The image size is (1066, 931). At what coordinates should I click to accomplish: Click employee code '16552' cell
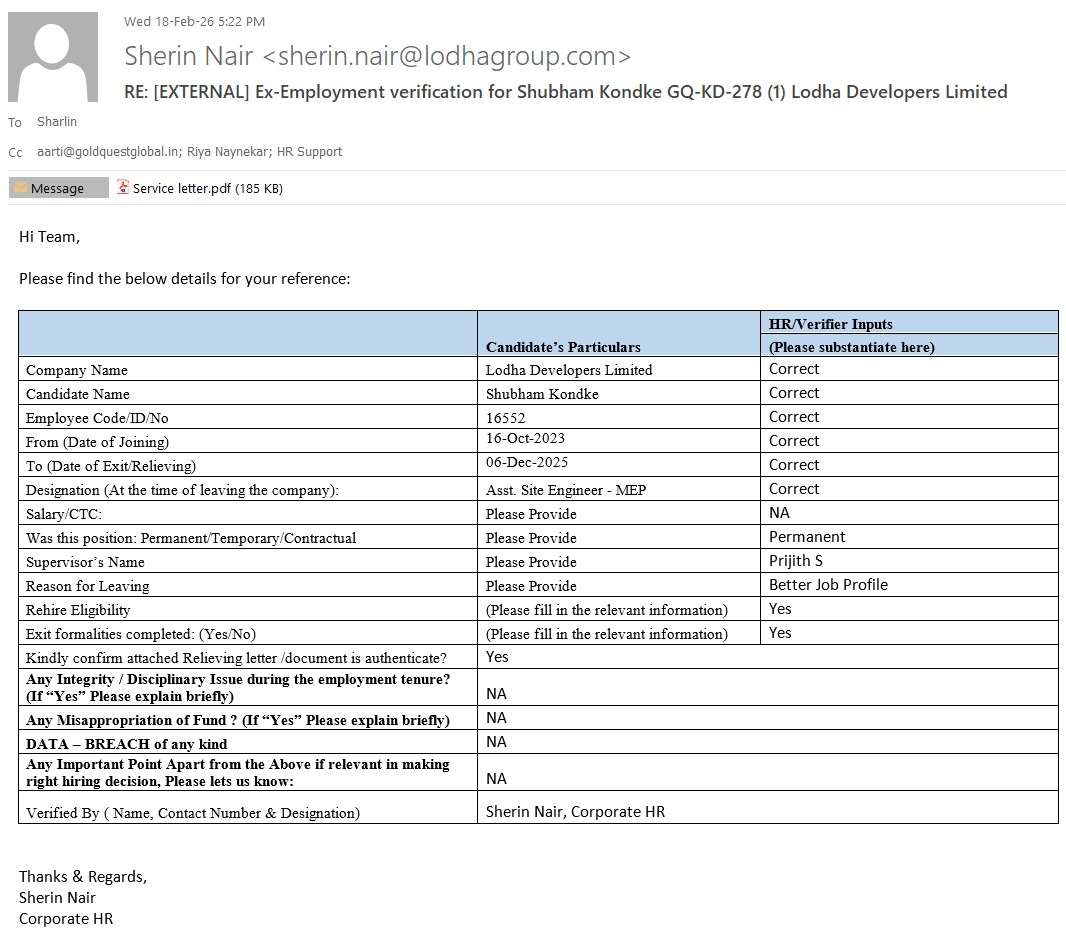tap(505, 418)
